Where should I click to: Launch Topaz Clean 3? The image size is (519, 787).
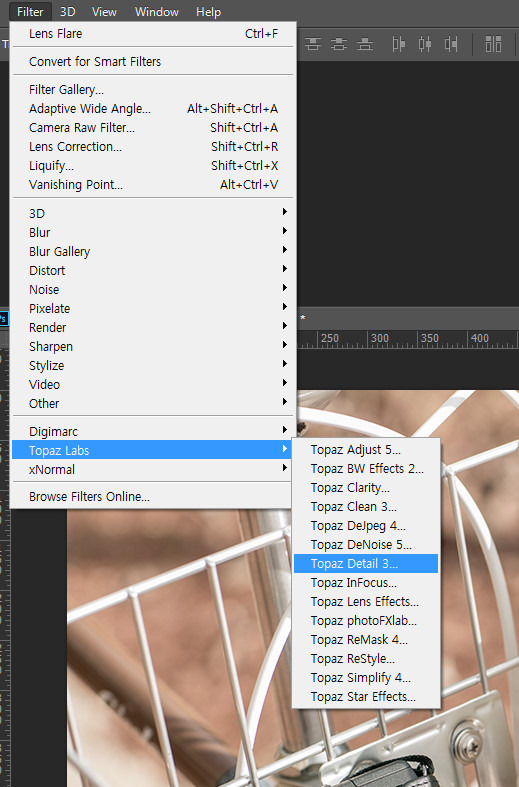click(366, 507)
